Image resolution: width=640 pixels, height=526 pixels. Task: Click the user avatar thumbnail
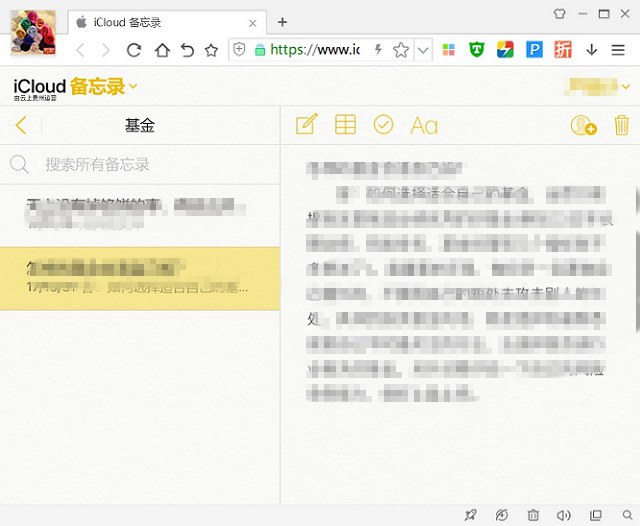click(33, 33)
